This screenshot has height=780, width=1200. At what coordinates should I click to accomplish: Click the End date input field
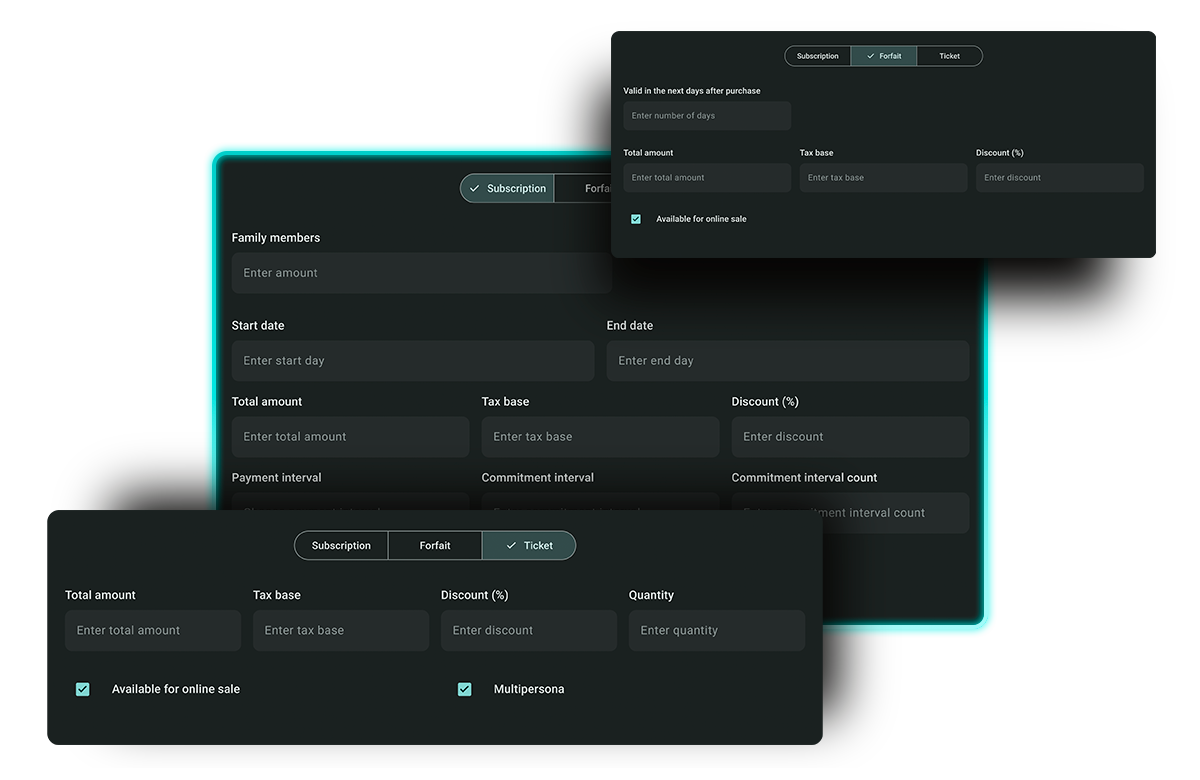787,361
